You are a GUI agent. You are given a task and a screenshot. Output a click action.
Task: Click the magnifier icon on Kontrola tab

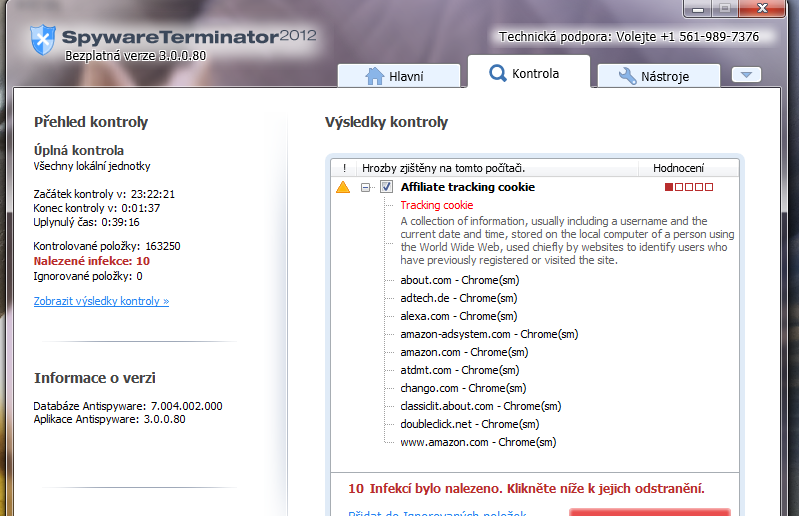497,73
